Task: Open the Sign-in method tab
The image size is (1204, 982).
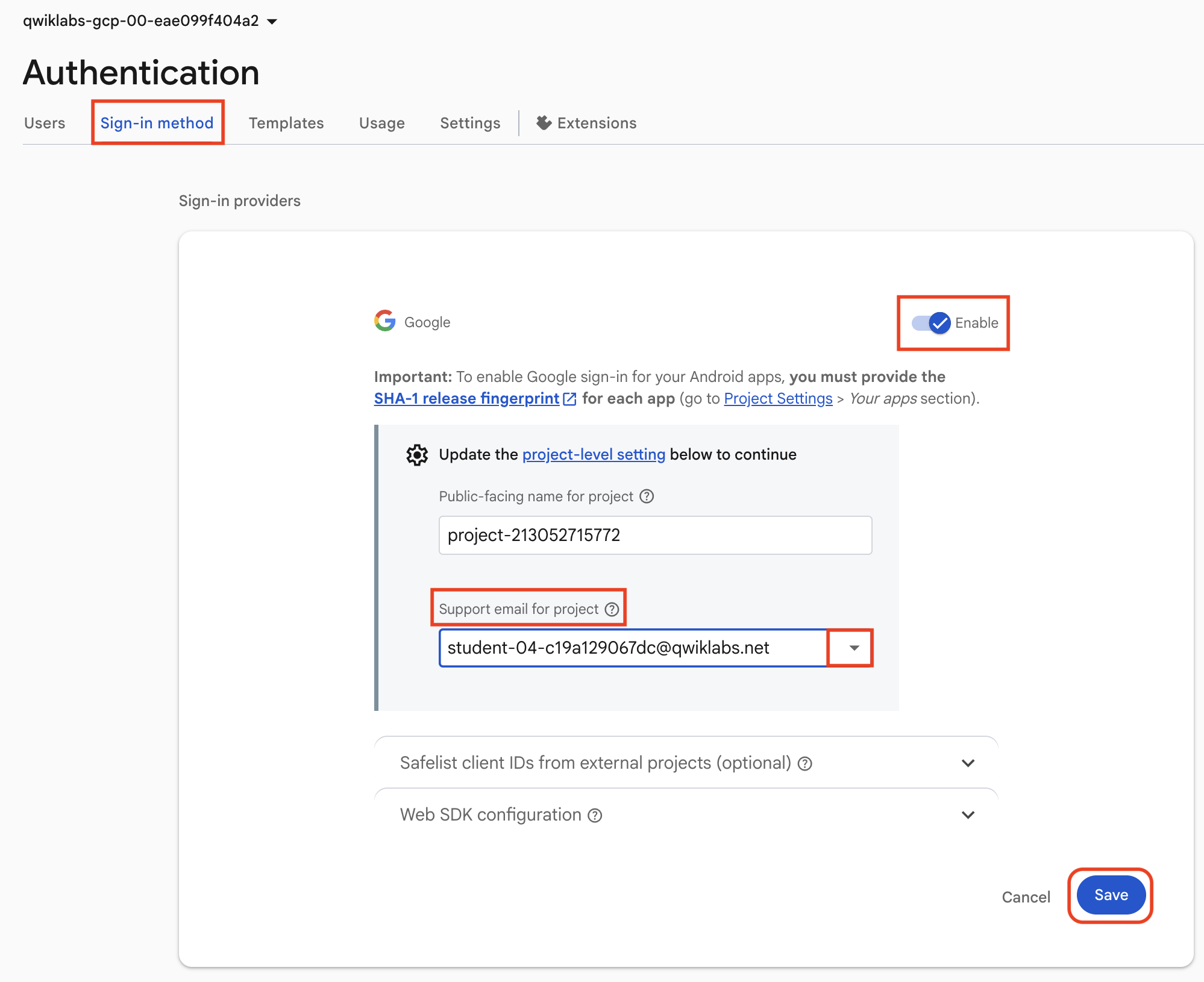Action: [157, 123]
